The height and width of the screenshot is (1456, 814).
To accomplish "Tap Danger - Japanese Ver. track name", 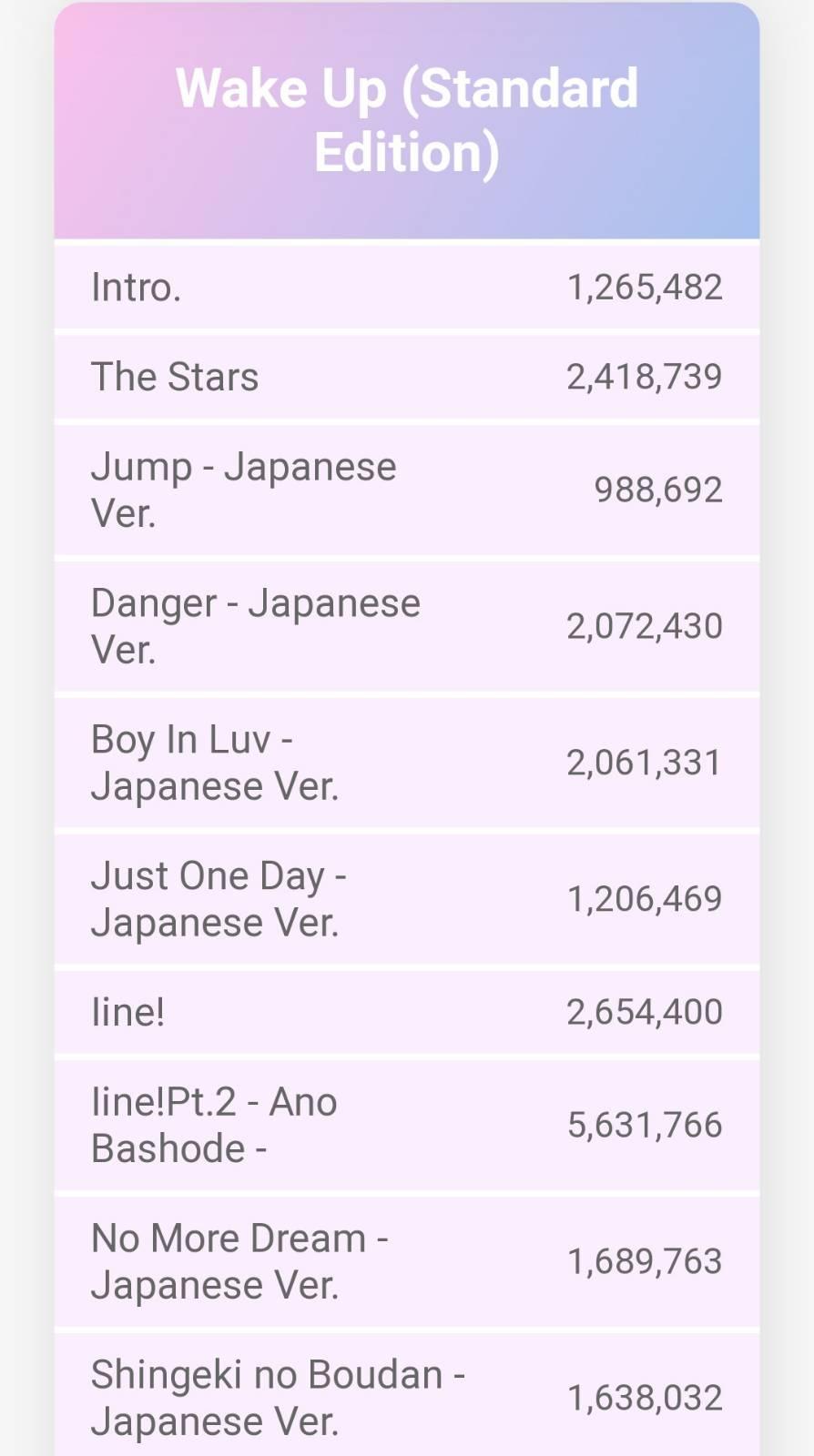I will [255, 626].
